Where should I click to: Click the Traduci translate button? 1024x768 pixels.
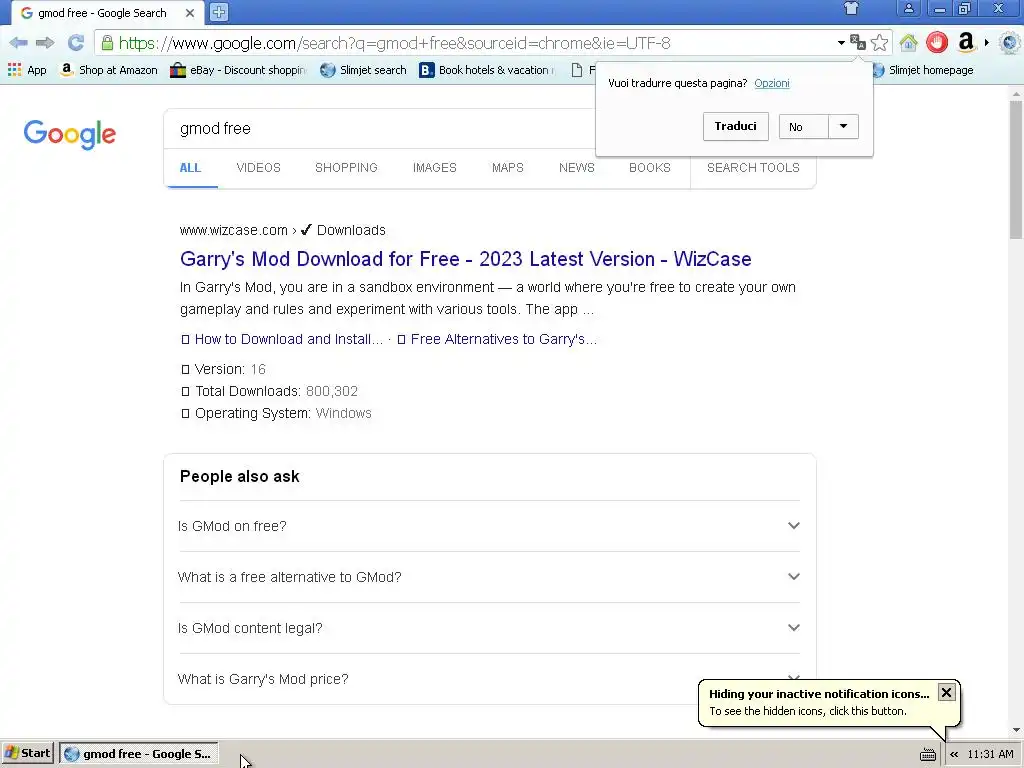pyautogui.click(x=735, y=126)
